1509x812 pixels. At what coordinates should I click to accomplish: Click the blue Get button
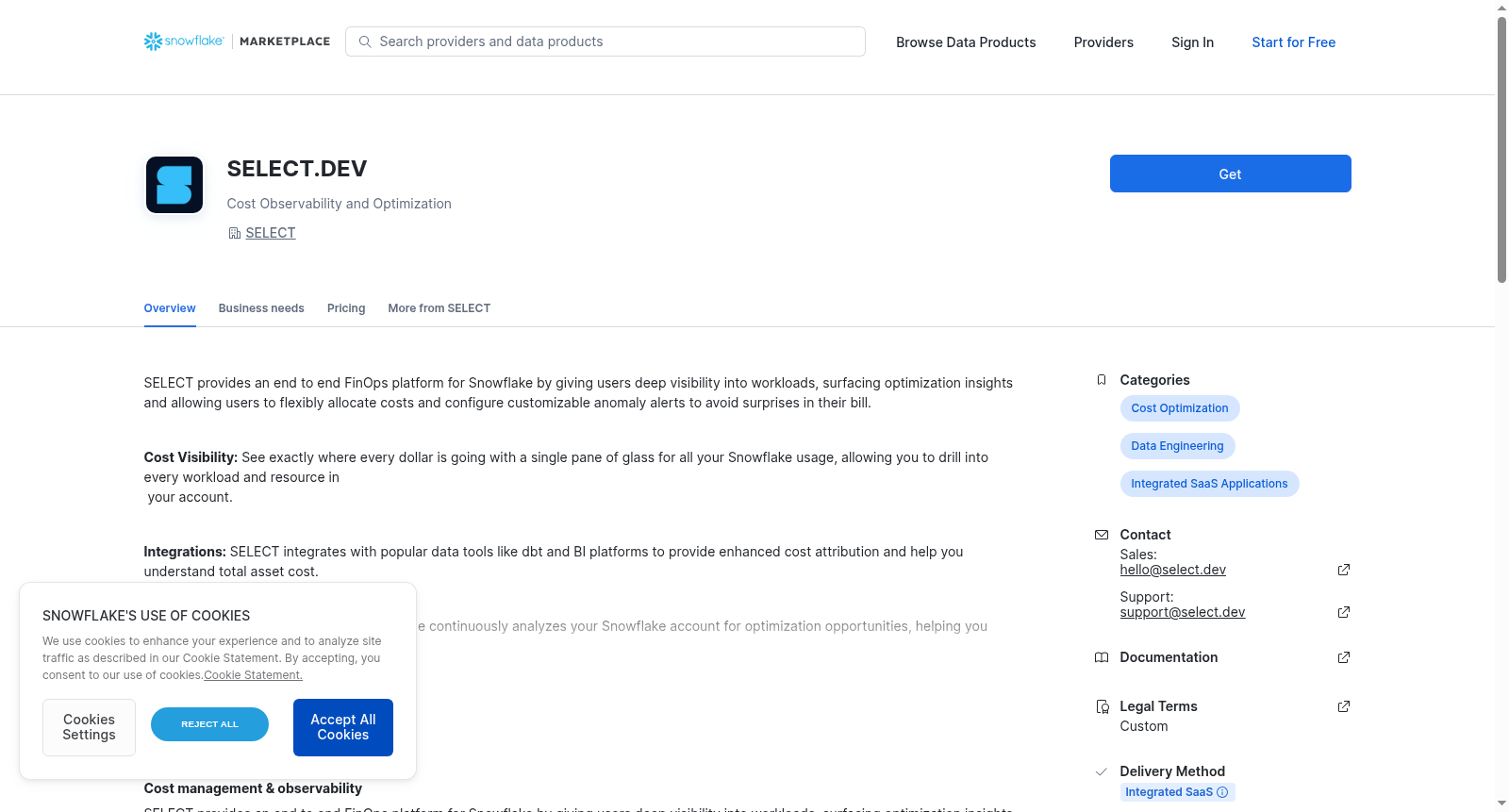click(1230, 174)
